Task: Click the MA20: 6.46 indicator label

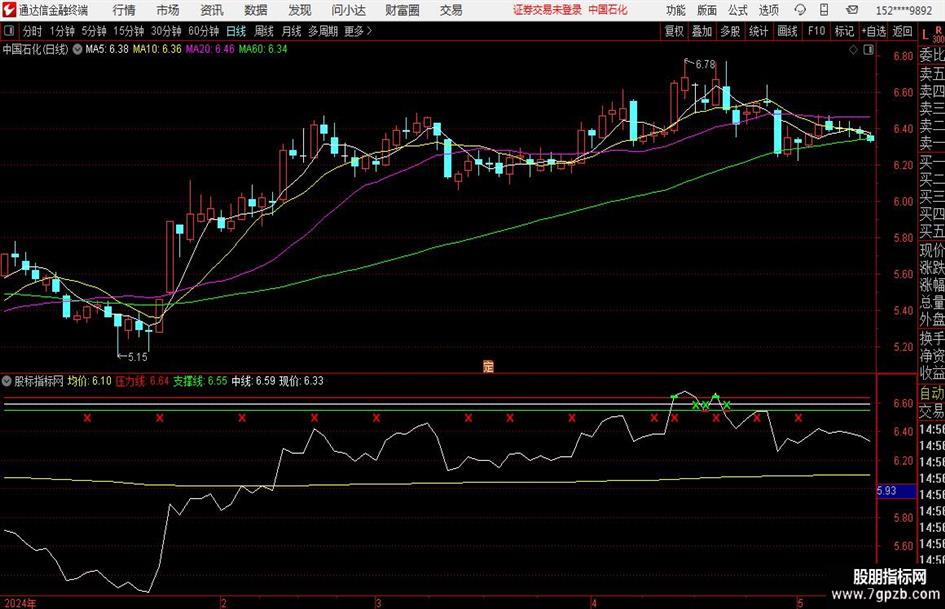Action: point(210,49)
